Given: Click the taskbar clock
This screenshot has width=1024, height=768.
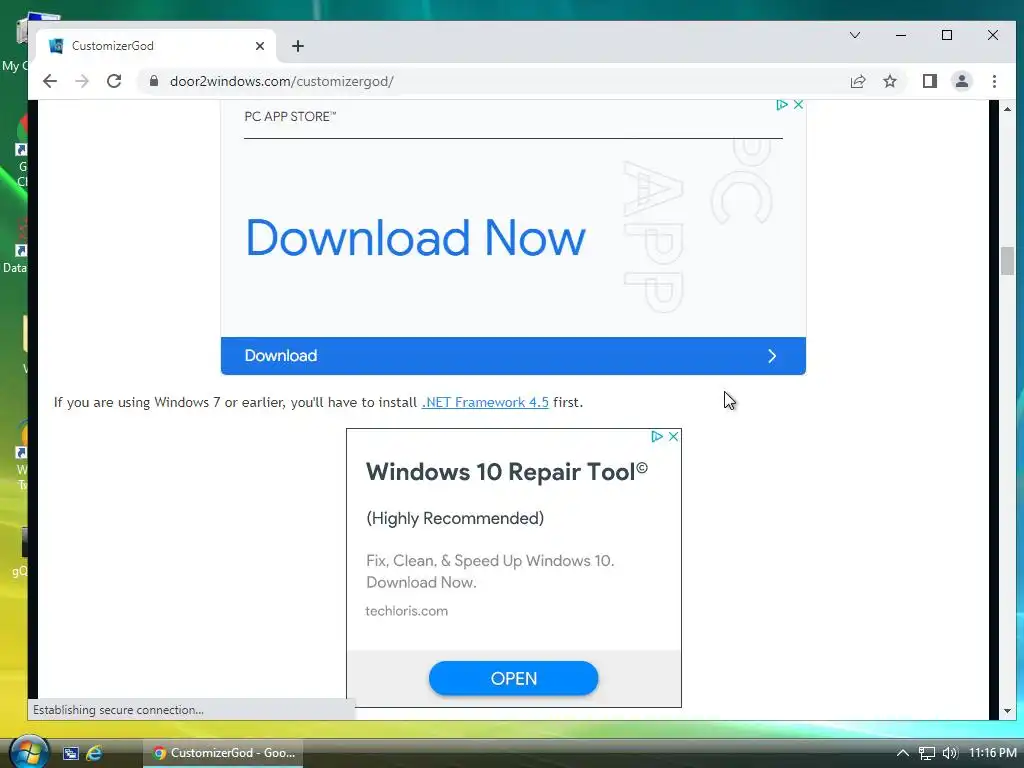Looking at the screenshot, I should click(x=993, y=753).
